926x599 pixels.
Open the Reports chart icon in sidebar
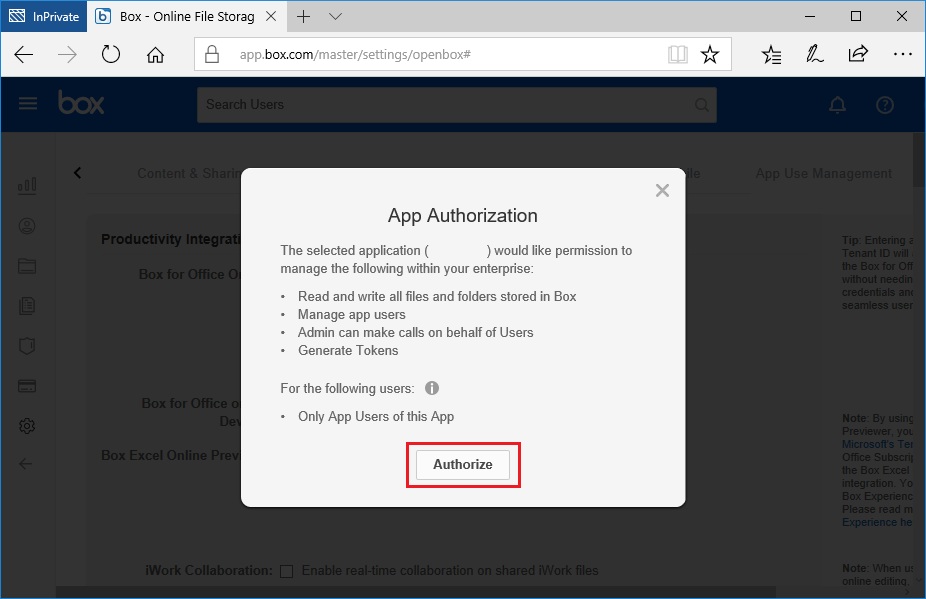coord(27,186)
